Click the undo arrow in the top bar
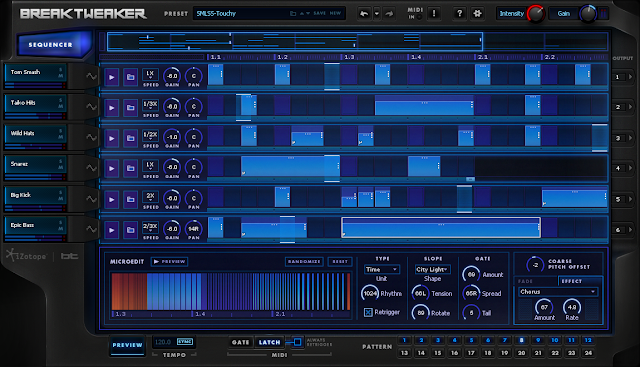Image resolution: width=640 pixels, height=367 pixels. 364,13
